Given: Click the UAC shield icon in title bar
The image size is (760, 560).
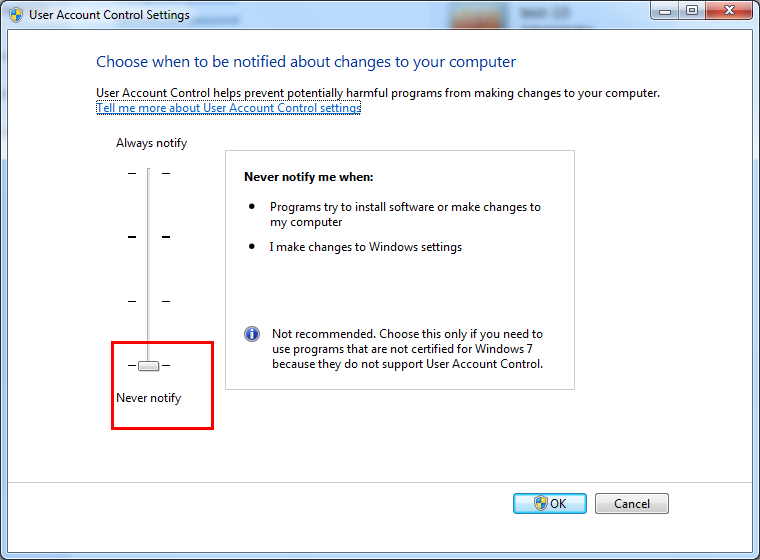Looking at the screenshot, I should [x=16, y=15].
